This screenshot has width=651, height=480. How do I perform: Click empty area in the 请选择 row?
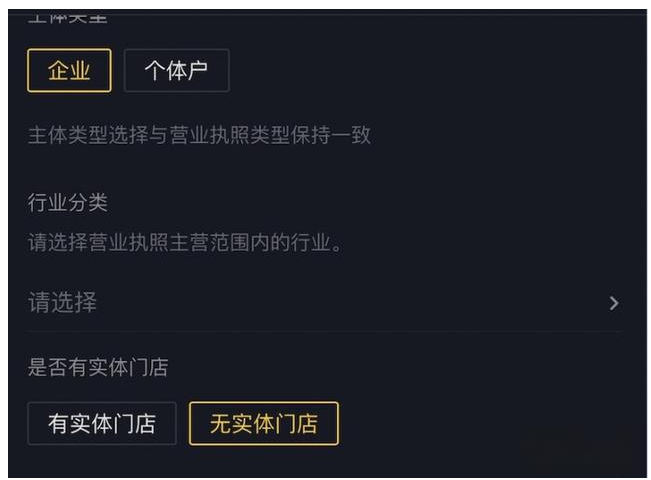coord(350,303)
